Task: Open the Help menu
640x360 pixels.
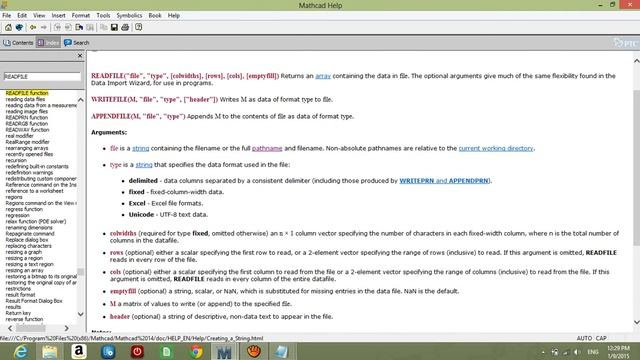Action: click(x=173, y=16)
